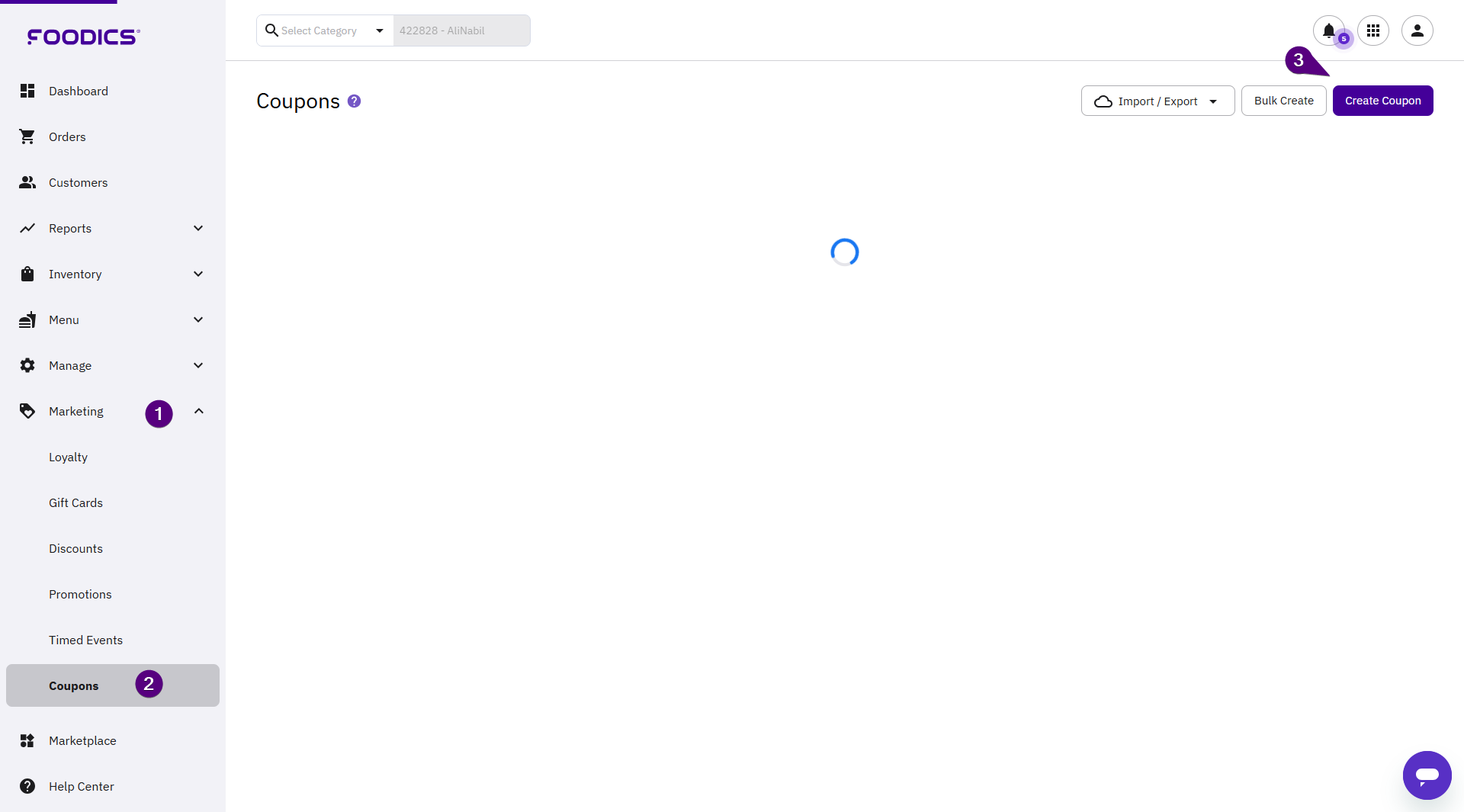Open the notifications bell

tap(1328, 30)
